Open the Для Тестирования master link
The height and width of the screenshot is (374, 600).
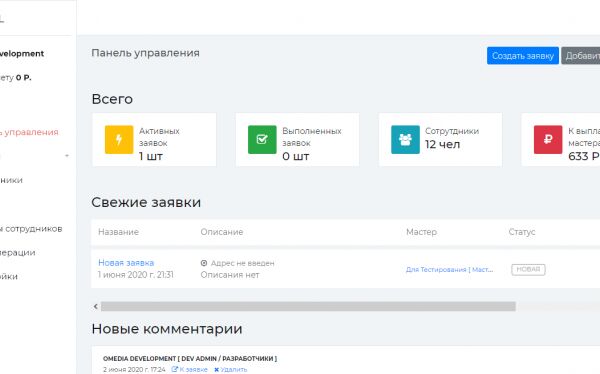click(449, 269)
